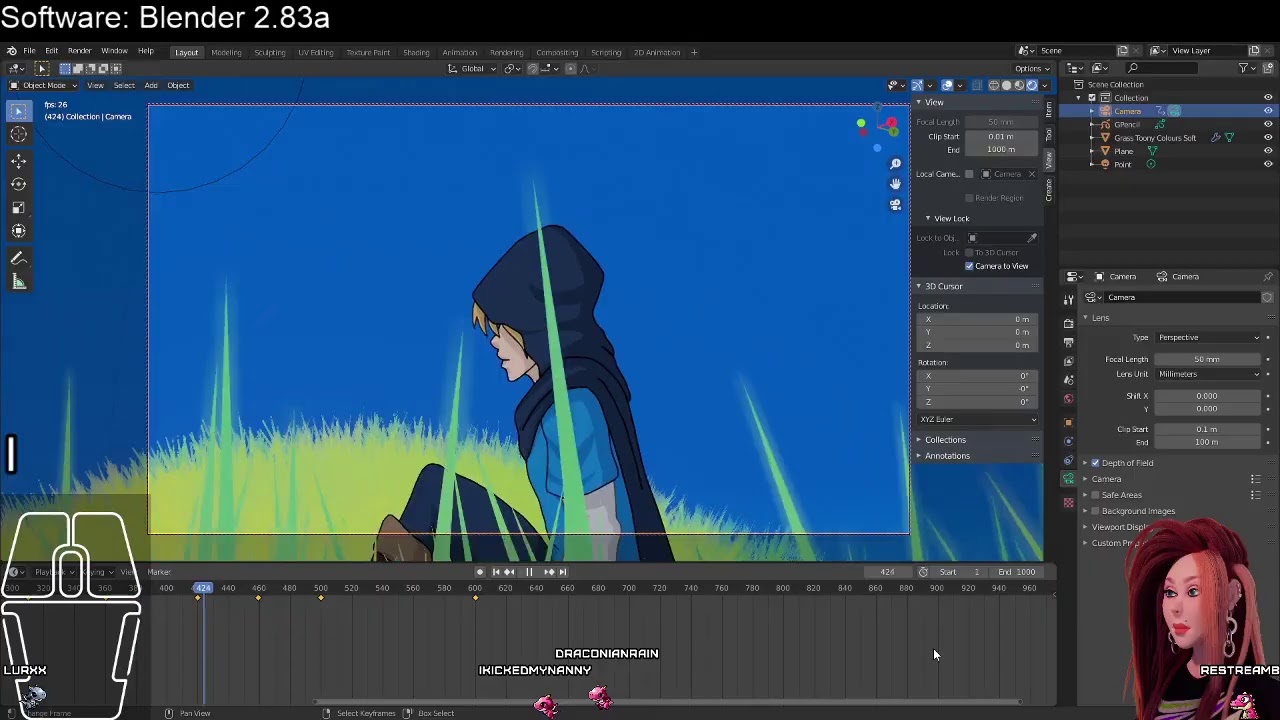Pause animation playback

(x=529, y=572)
